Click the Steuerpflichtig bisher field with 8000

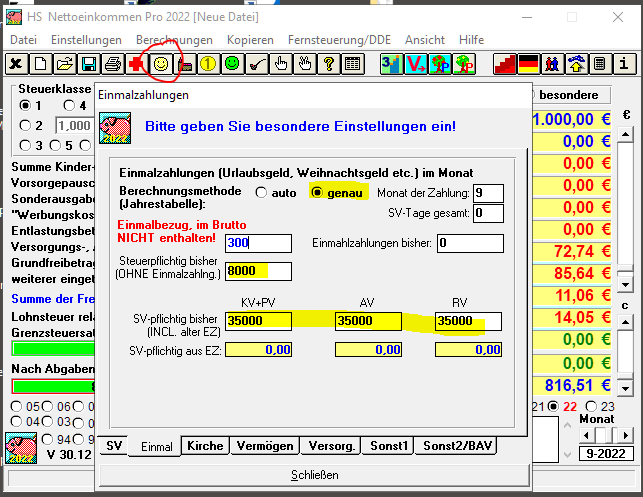pyautogui.click(x=258, y=271)
